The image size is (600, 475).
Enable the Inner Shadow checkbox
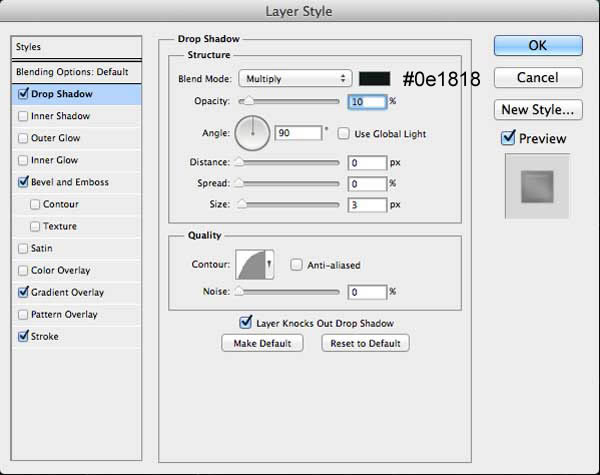pyautogui.click(x=23, y=116)
